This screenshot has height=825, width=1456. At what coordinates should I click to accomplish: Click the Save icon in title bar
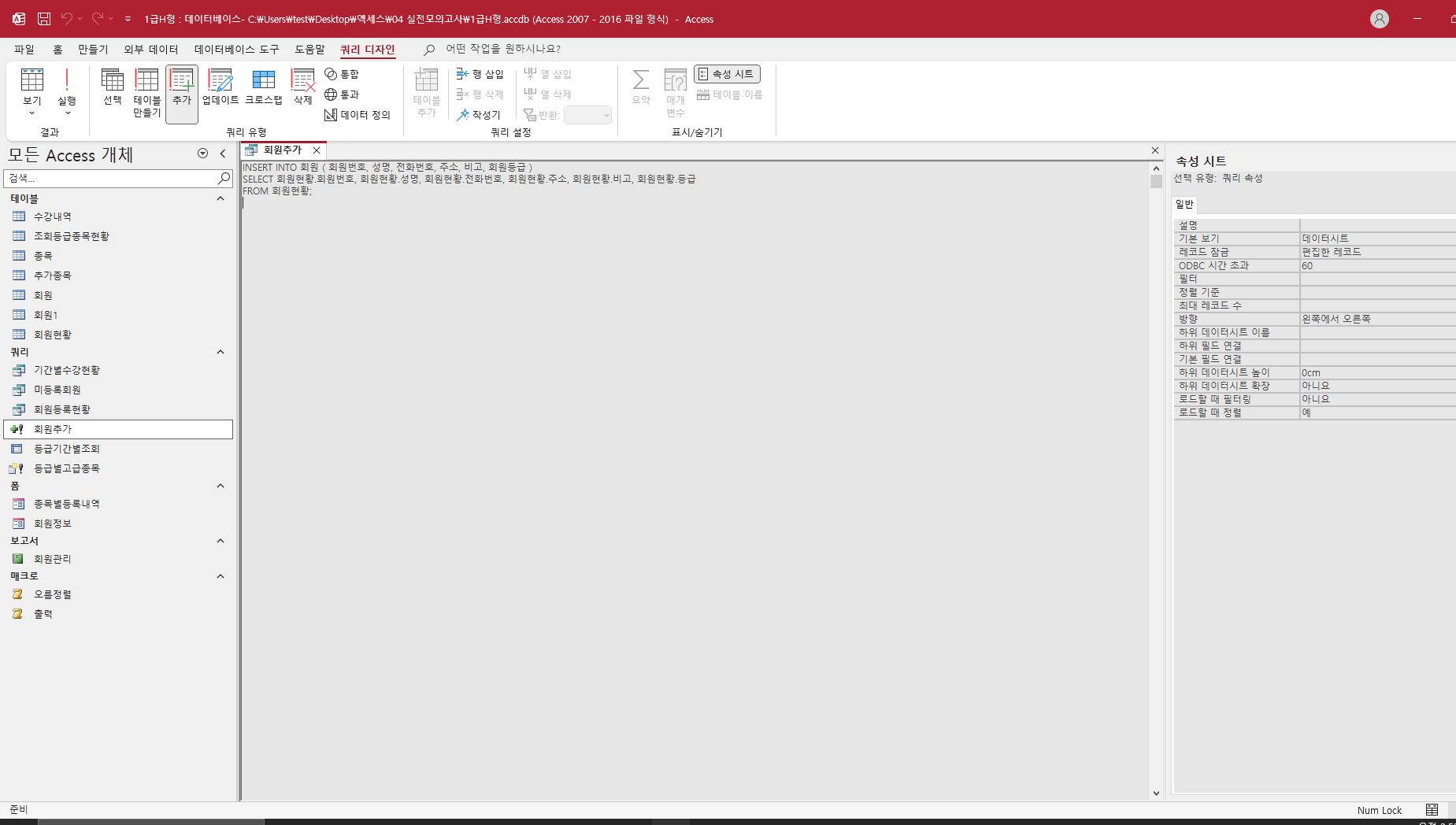click(x=44, y=19)
